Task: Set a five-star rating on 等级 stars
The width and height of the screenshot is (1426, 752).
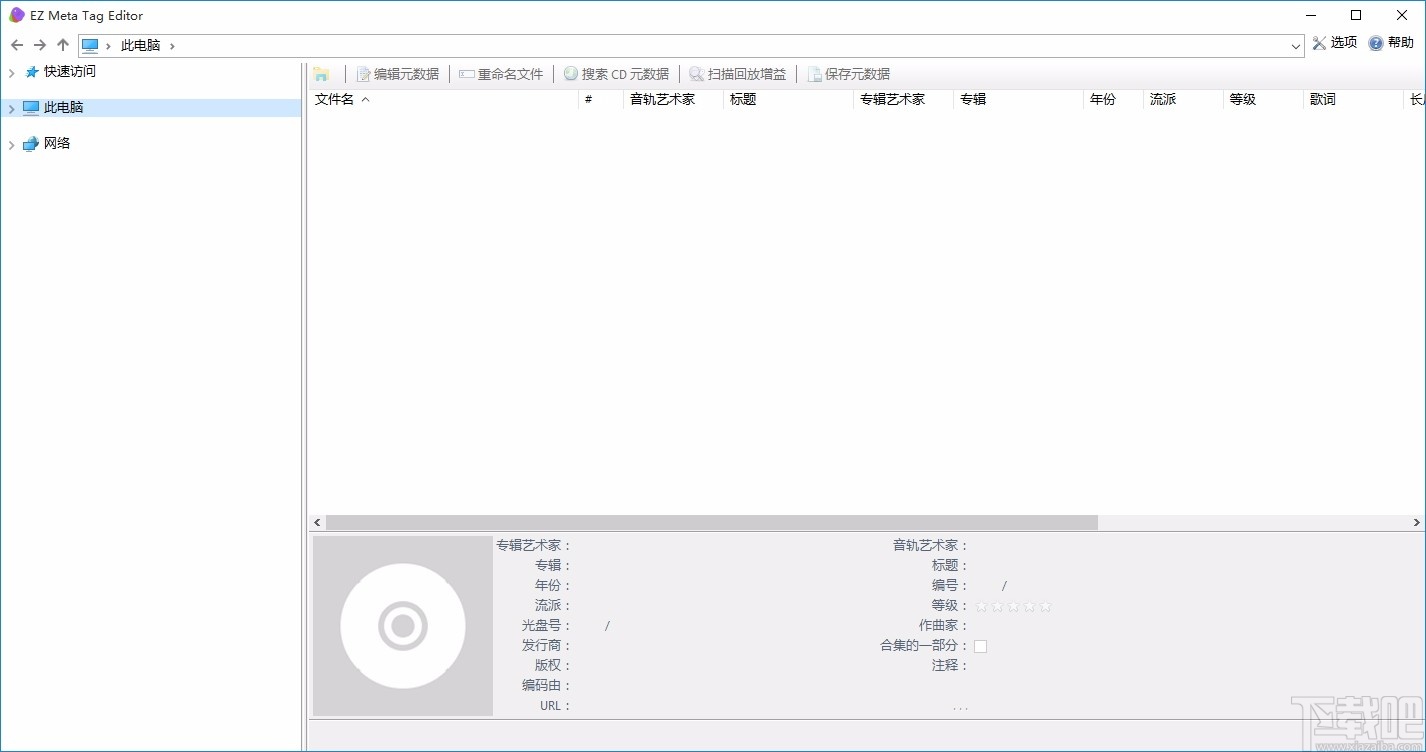Action: click(1045, 606)
